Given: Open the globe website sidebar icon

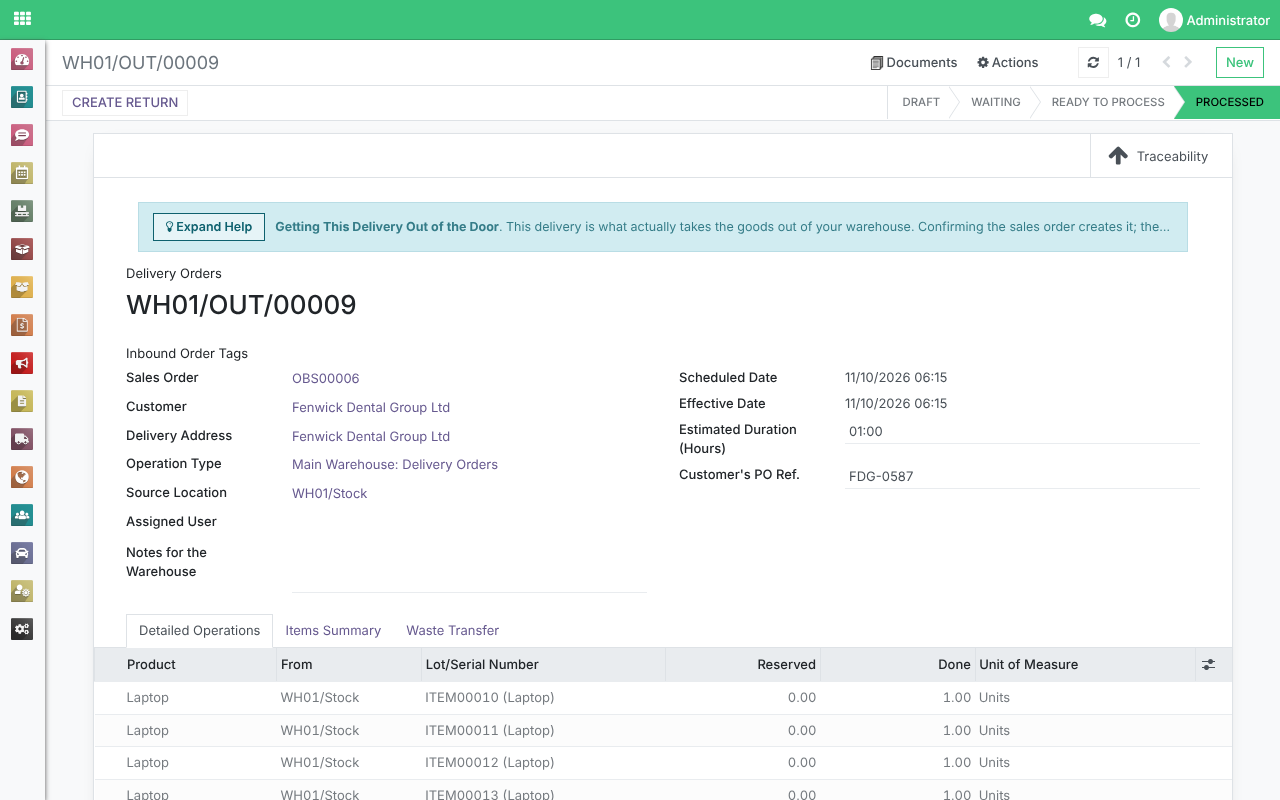Looking at the screenshot, I should click(x=22, y=477).
